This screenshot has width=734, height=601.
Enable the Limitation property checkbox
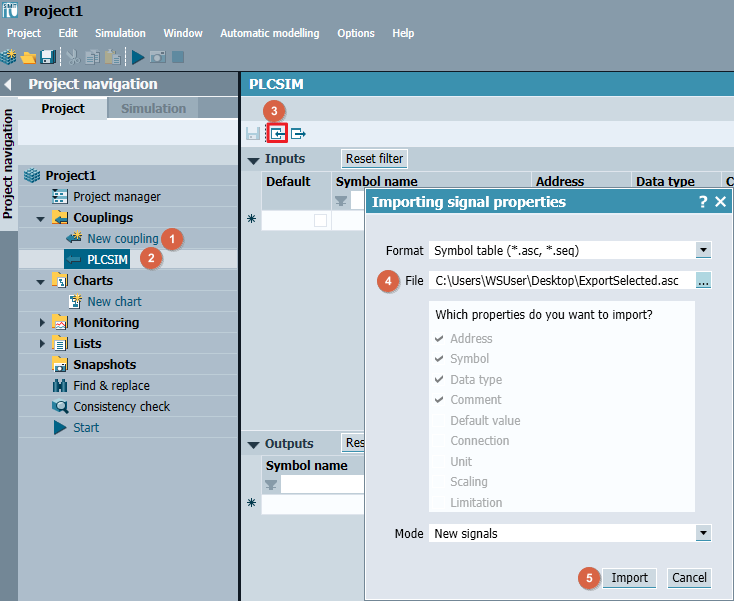439,502
